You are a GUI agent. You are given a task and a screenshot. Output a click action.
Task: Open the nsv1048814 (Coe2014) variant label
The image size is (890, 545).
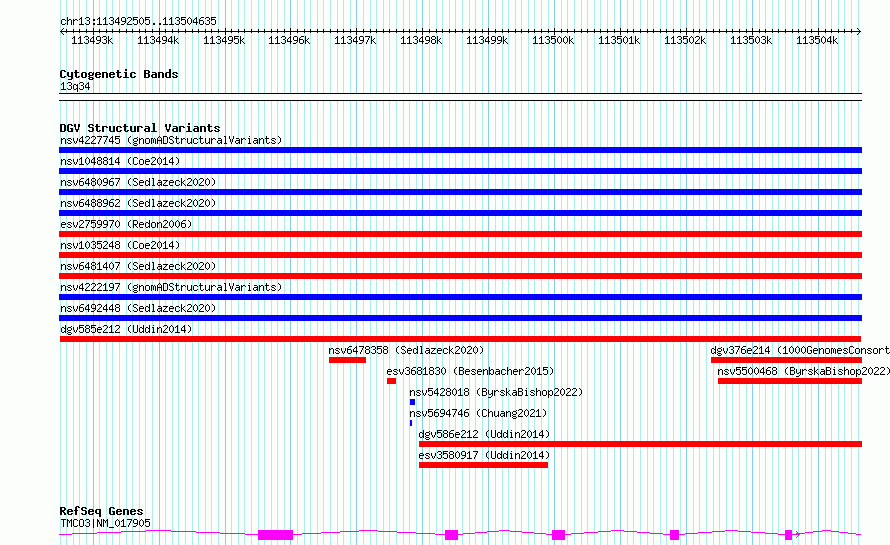click(x=120, y=161)
